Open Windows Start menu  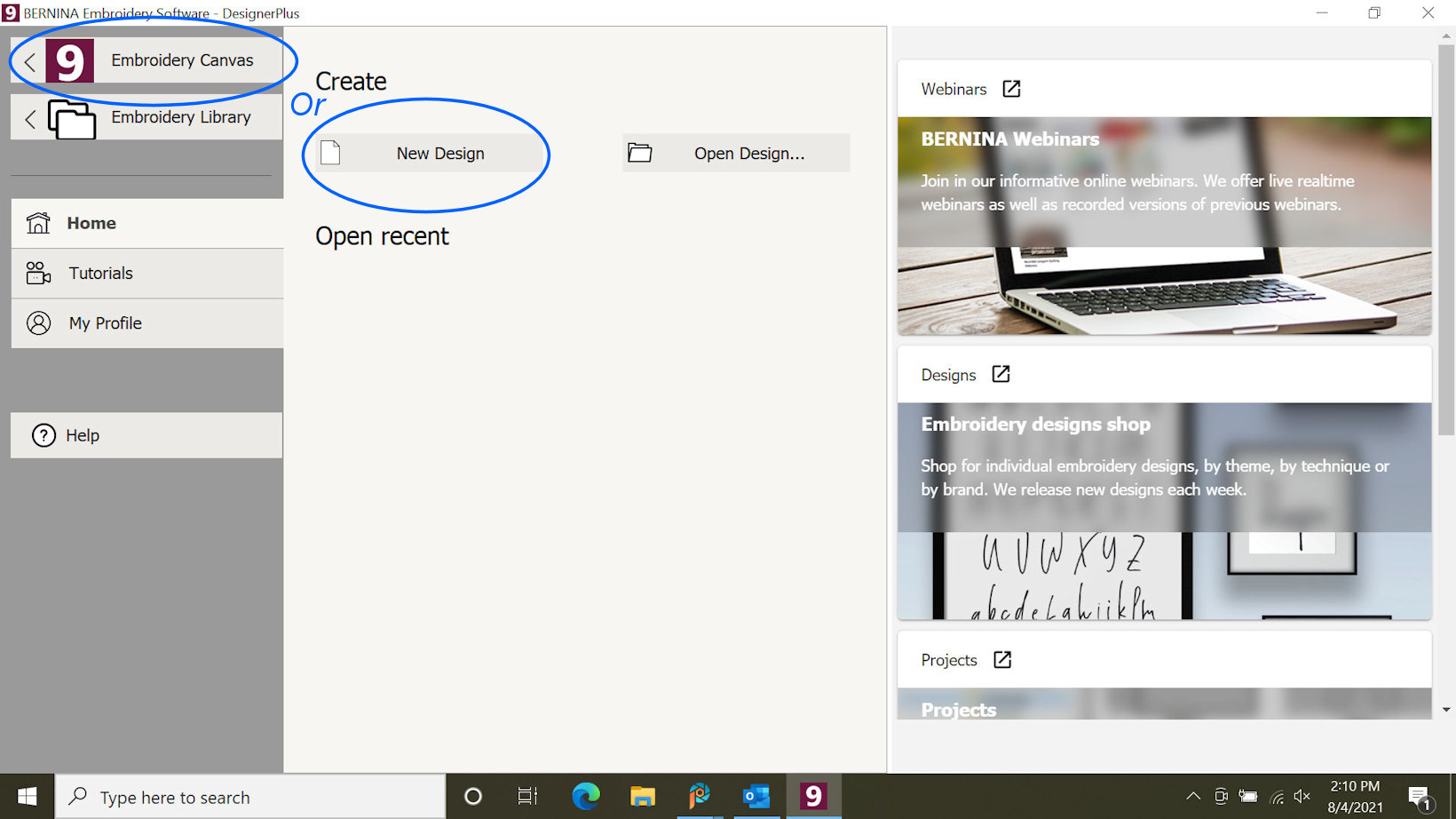click(27, 797)
